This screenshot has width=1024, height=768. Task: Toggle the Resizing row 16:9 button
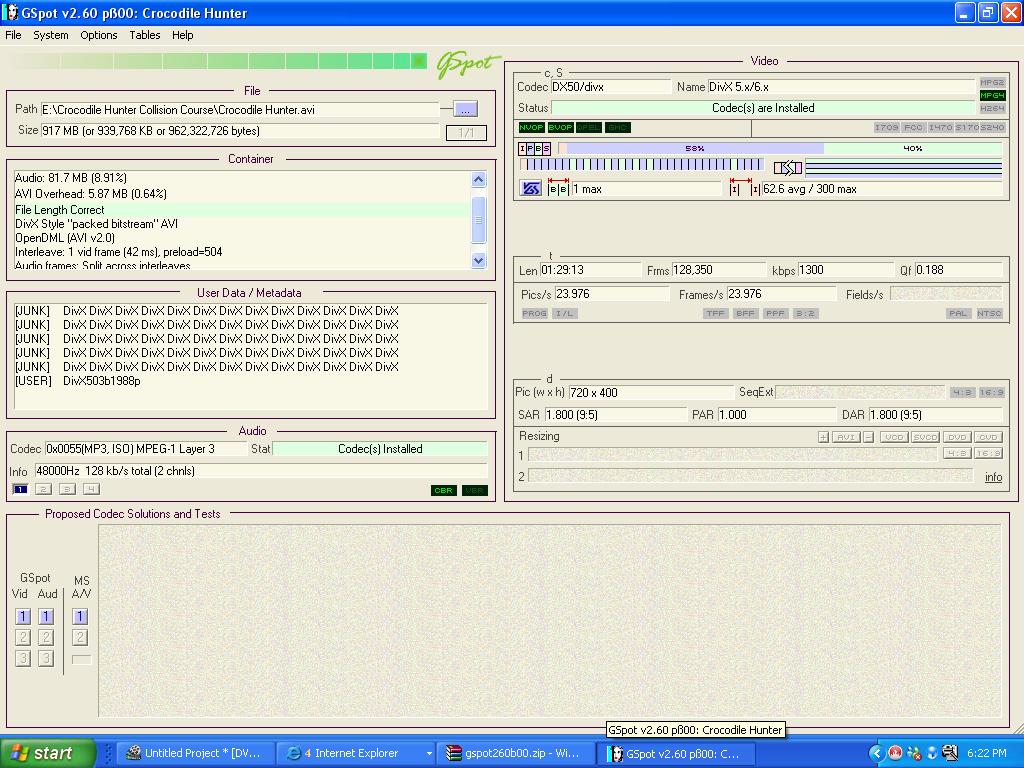tap(988, 453)
